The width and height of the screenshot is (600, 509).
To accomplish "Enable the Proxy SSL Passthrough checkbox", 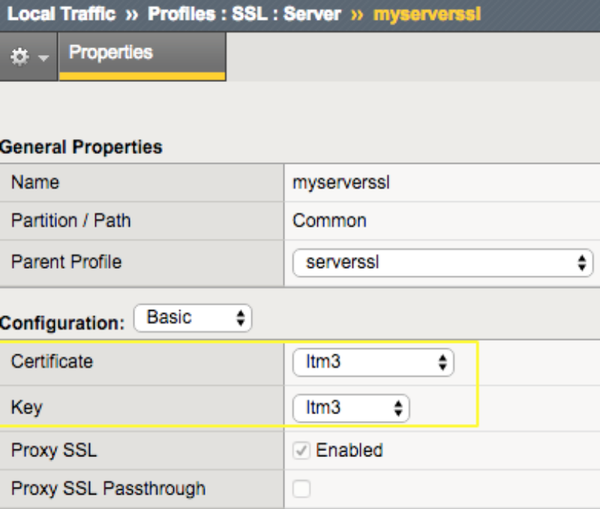I will pos(301,489).
